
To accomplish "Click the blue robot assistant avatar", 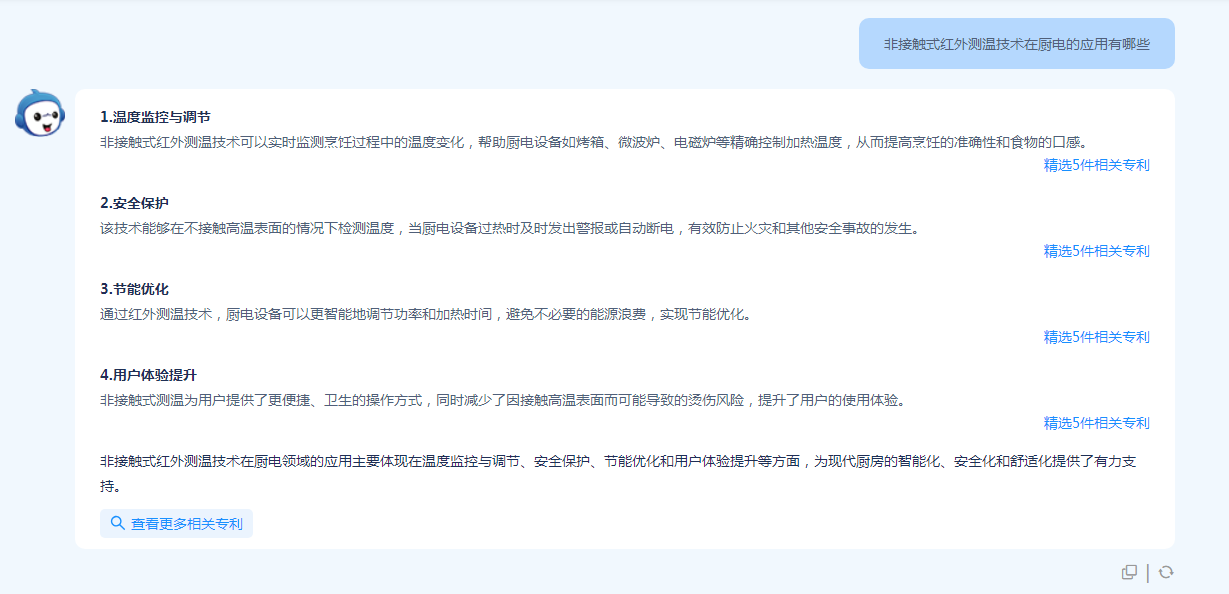I will [x=40, y=113].
